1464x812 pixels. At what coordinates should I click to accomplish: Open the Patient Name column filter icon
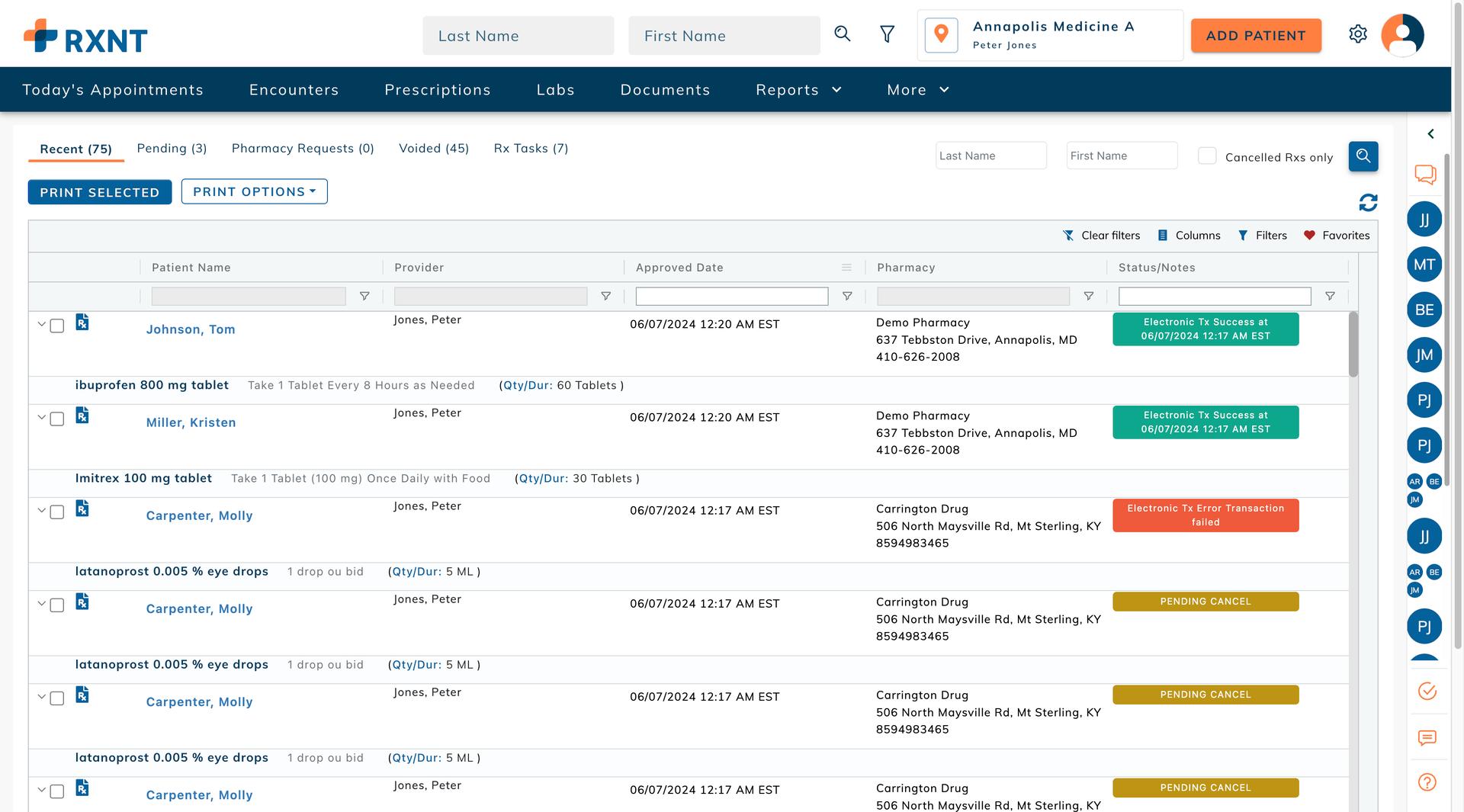point(364,297)
